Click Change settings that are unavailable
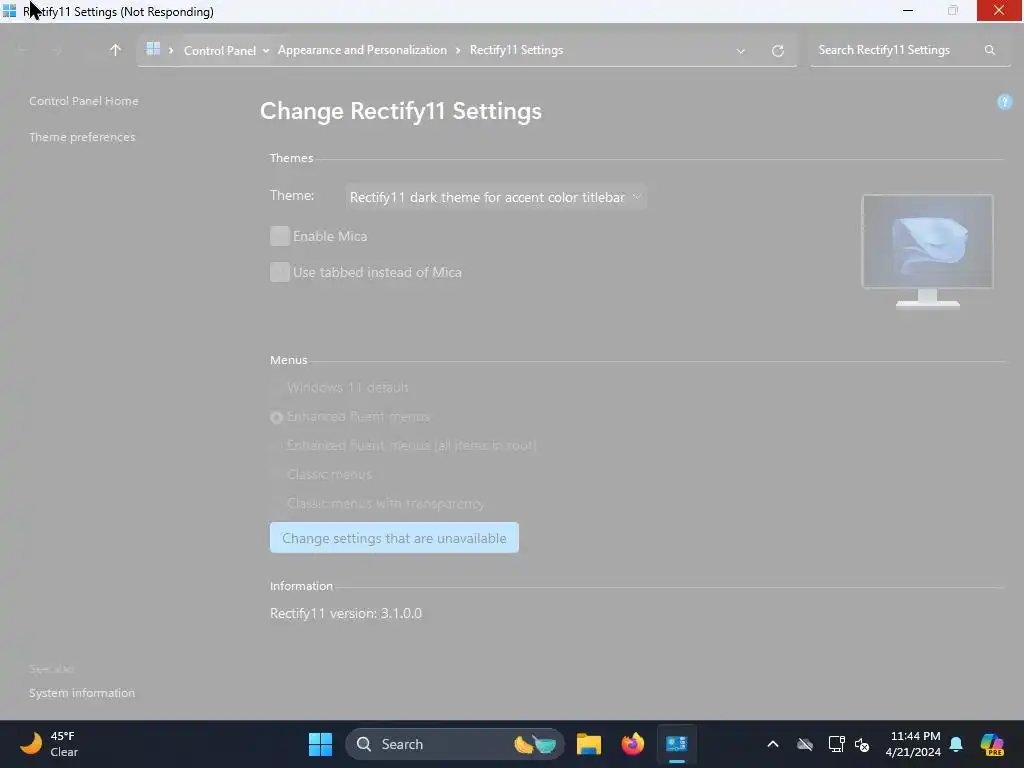The width and height of the screenshot is (1024, 768). pos(394,538)
